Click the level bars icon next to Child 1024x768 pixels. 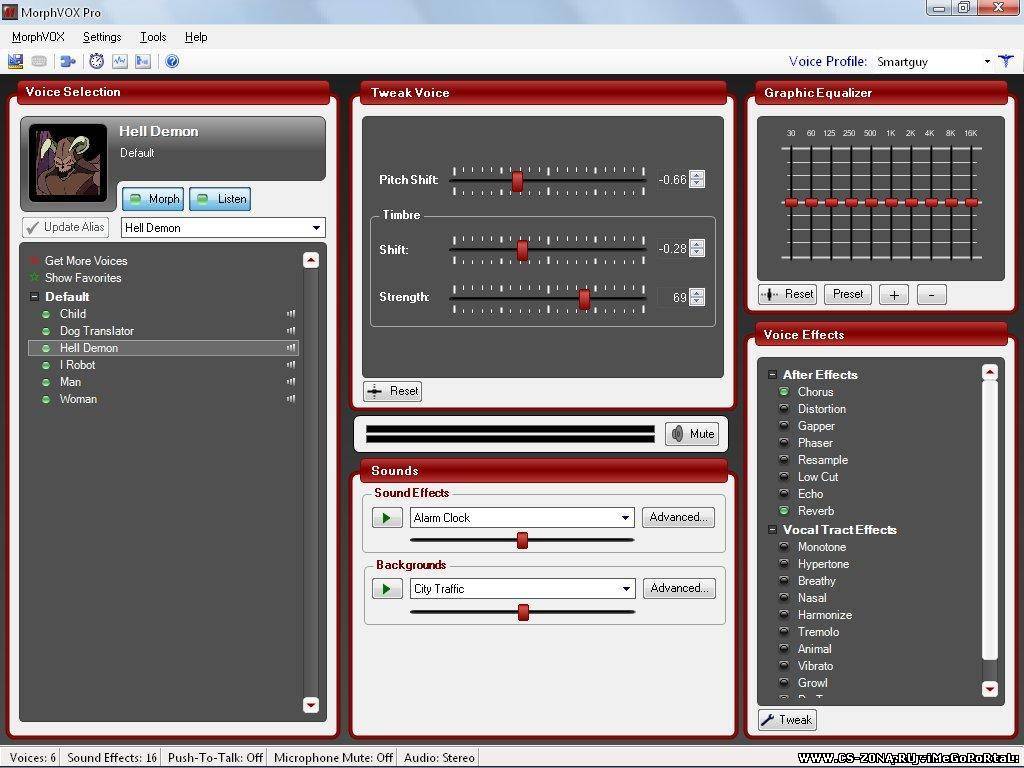(291, 314)
